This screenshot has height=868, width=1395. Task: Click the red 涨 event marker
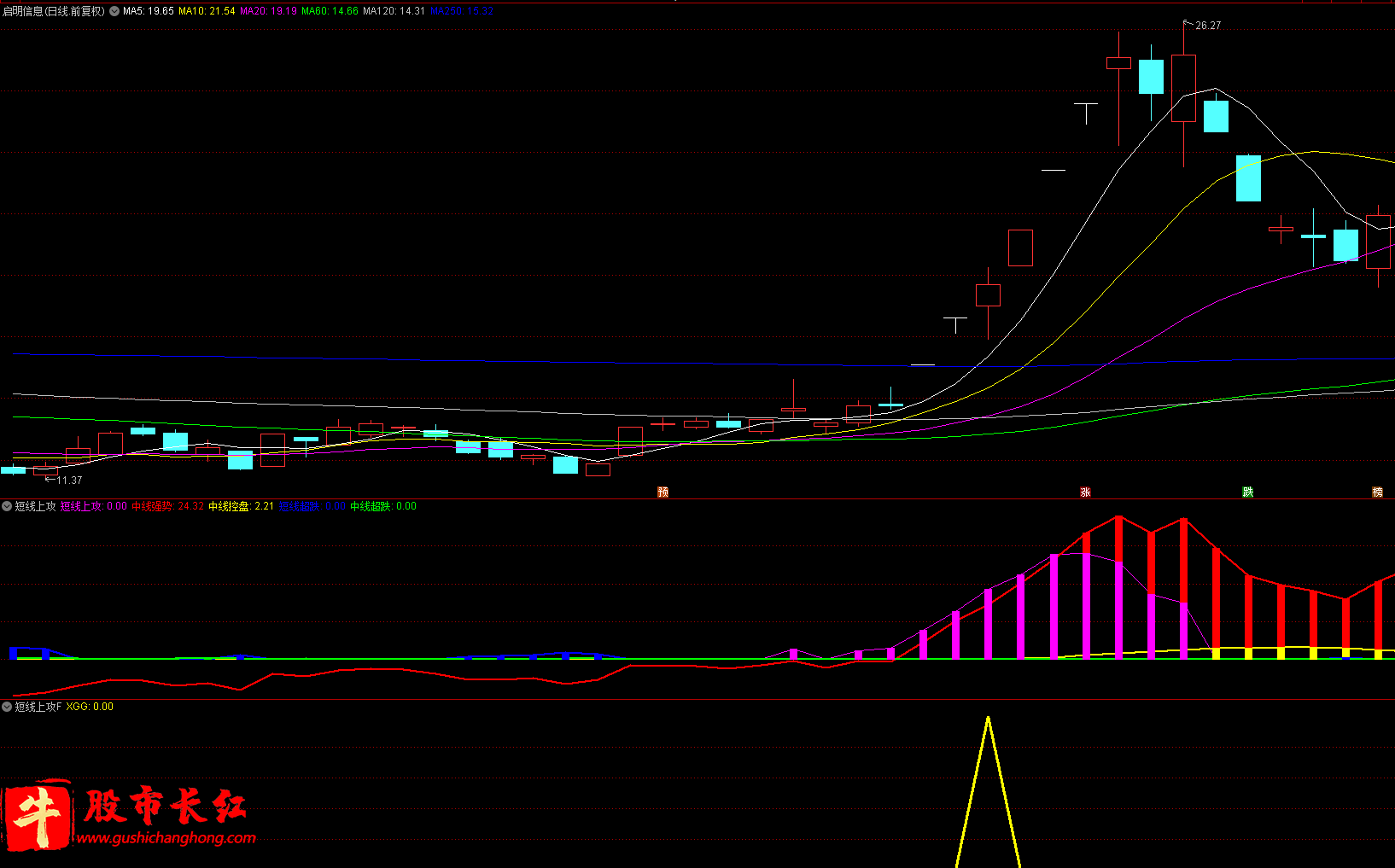click(1085, 492)
